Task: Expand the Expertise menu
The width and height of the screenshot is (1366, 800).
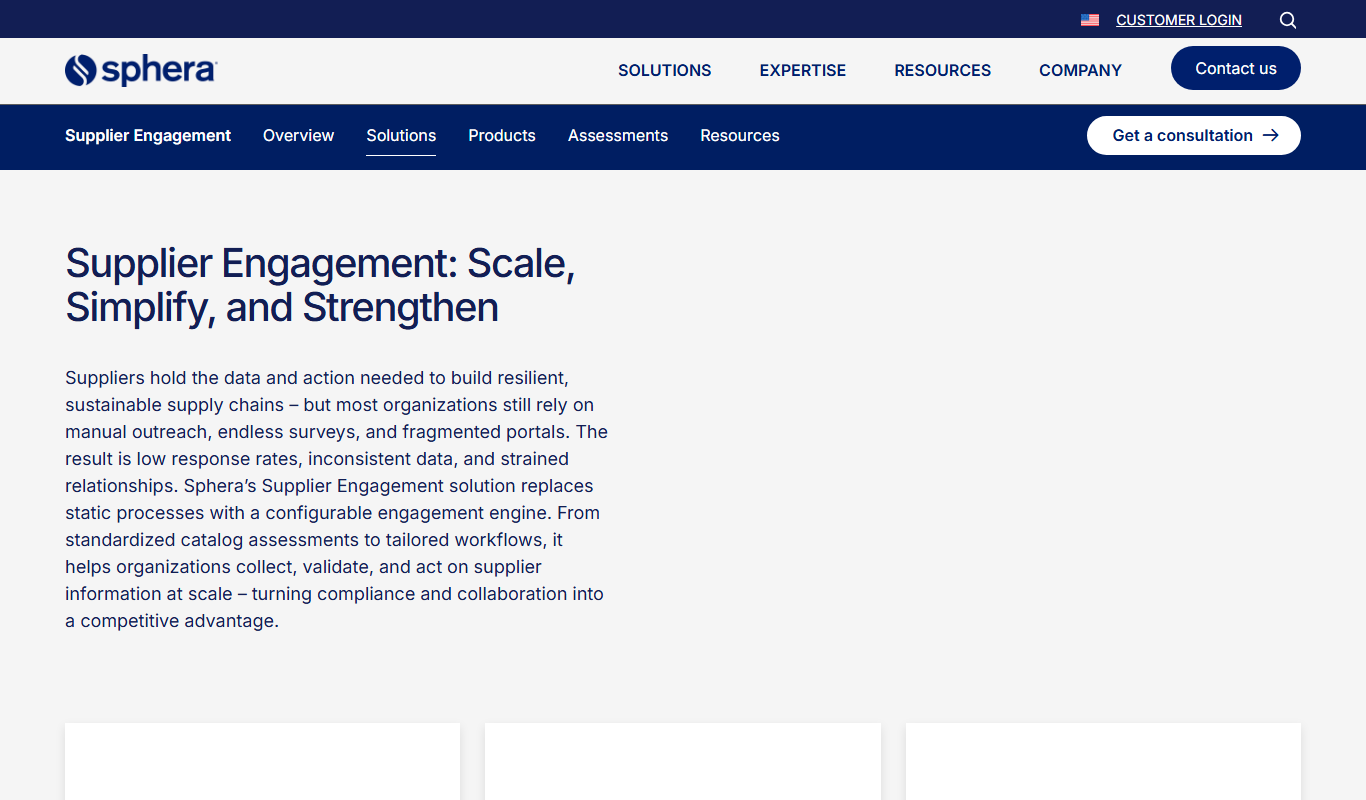Action: pos(803,70)
